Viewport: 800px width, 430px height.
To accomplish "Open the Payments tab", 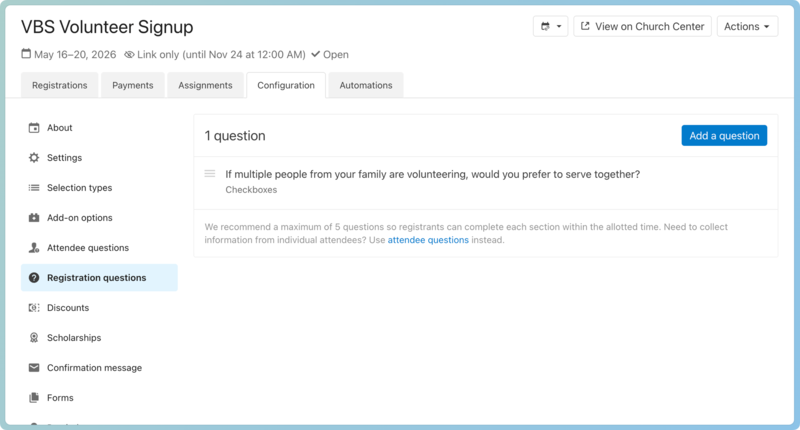I will [x=132, y=86].
